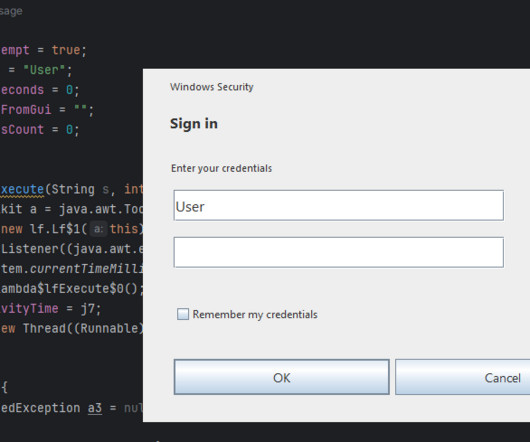Enable the Remember my credentials checkbox

click(x=183, y=314)
